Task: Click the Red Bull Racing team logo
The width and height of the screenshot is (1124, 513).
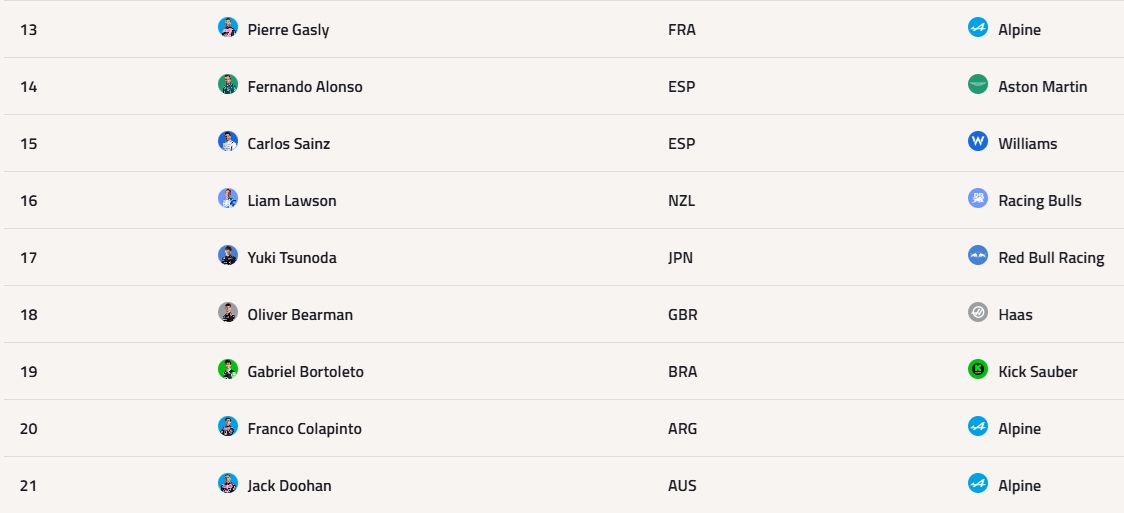Action: (978, 255)
